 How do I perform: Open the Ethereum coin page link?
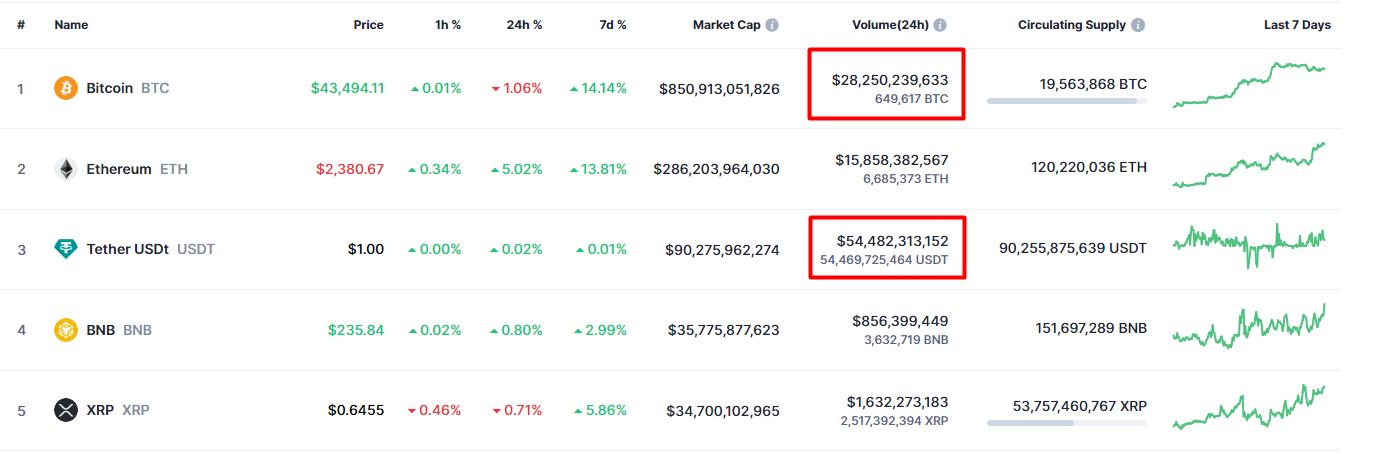point(119,169)
